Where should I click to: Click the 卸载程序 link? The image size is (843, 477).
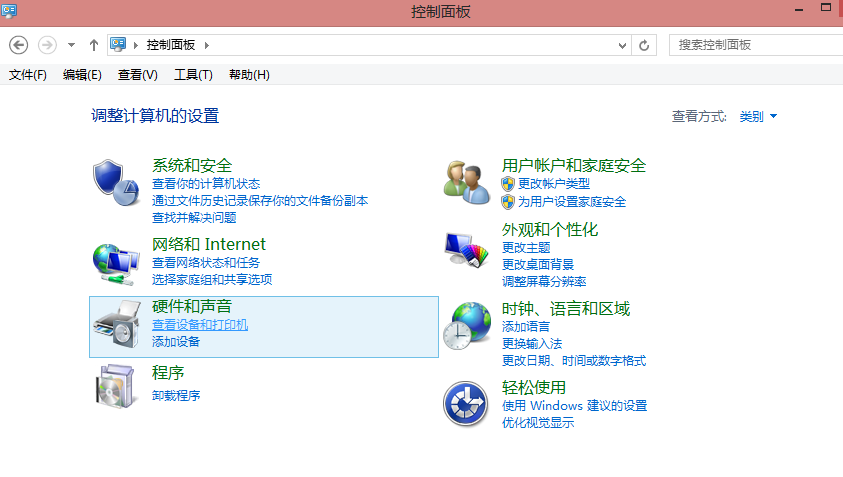tap(176, 395)
